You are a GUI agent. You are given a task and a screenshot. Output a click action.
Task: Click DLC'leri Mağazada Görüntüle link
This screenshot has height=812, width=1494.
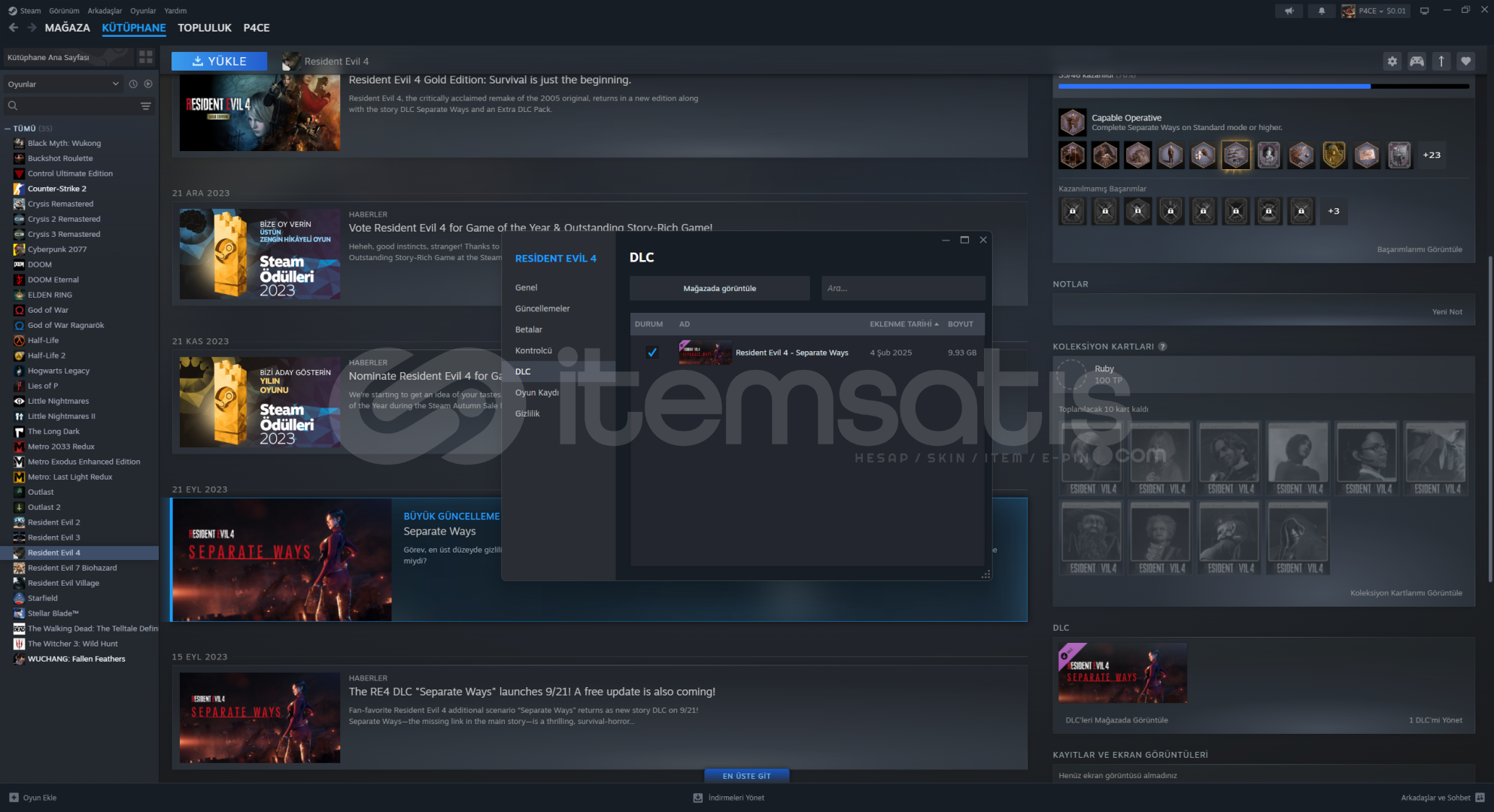(x=1117, y=720)
